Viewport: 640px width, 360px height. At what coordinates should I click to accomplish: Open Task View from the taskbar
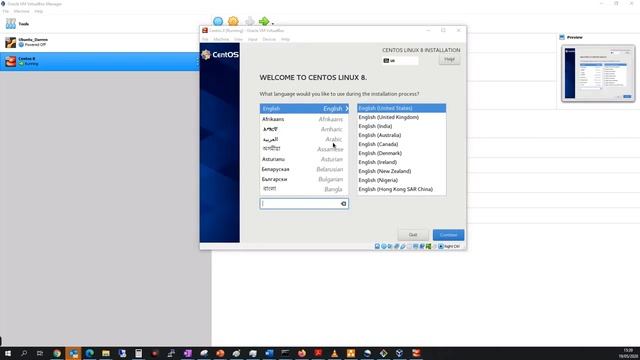coord(40,353)
